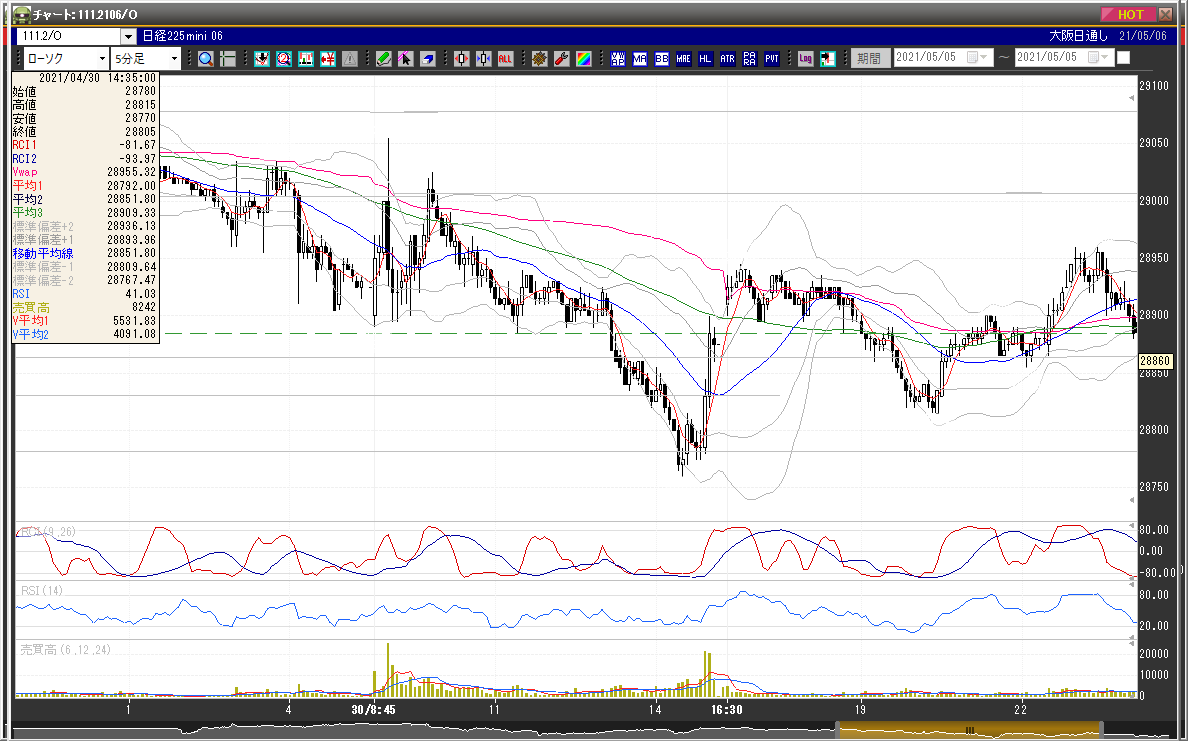Toggle the ATR indicator
Viewport: 1188px width, 741px height.
727,58
